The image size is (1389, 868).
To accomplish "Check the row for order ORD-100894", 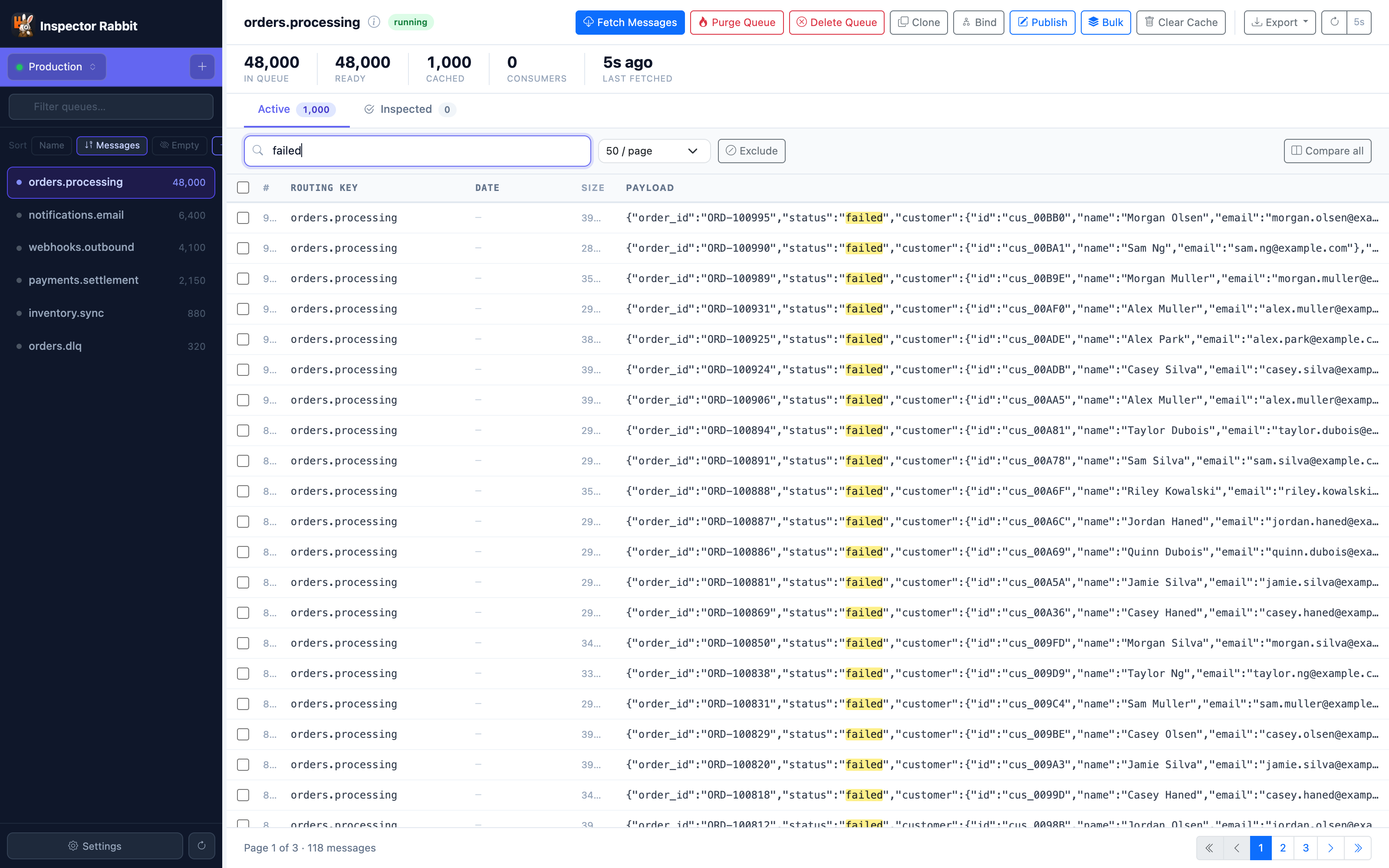I will (x=244, y=431).
